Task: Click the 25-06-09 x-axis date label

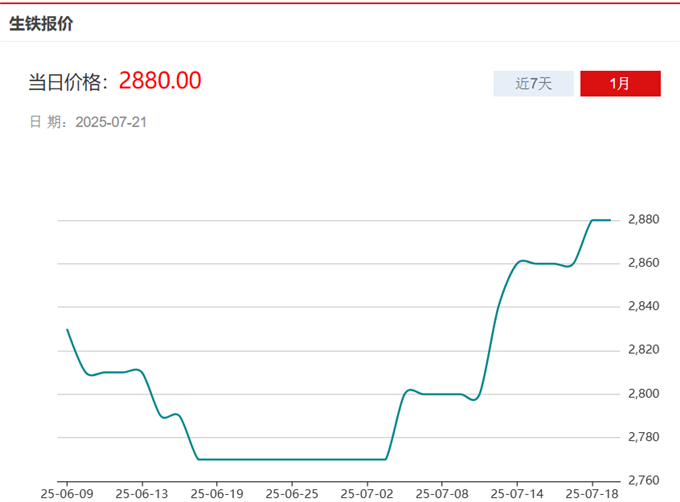Action: pyautogui.click(x=67, y=494)
